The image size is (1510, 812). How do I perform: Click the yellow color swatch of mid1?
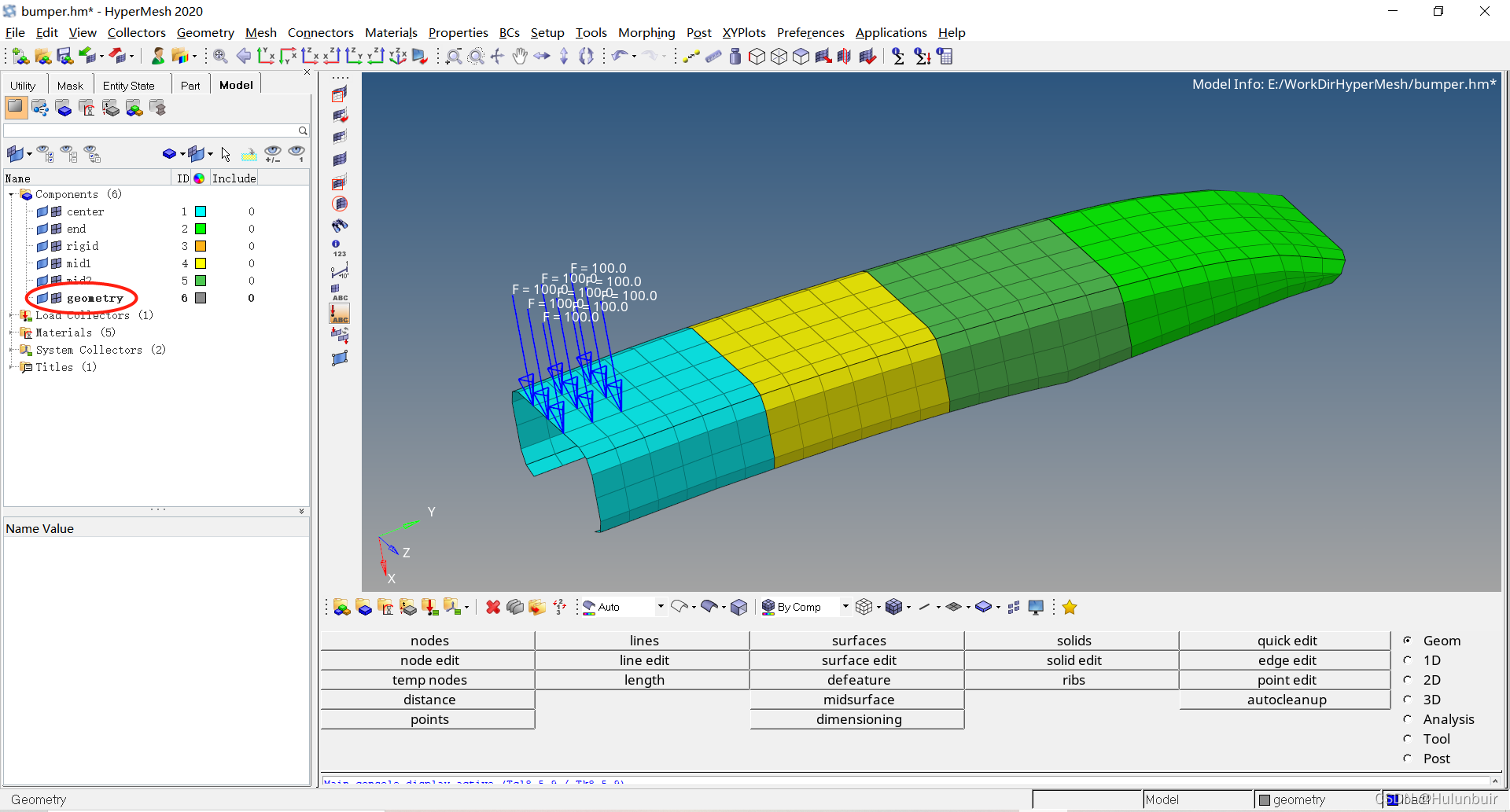click(x=201, y=263)
